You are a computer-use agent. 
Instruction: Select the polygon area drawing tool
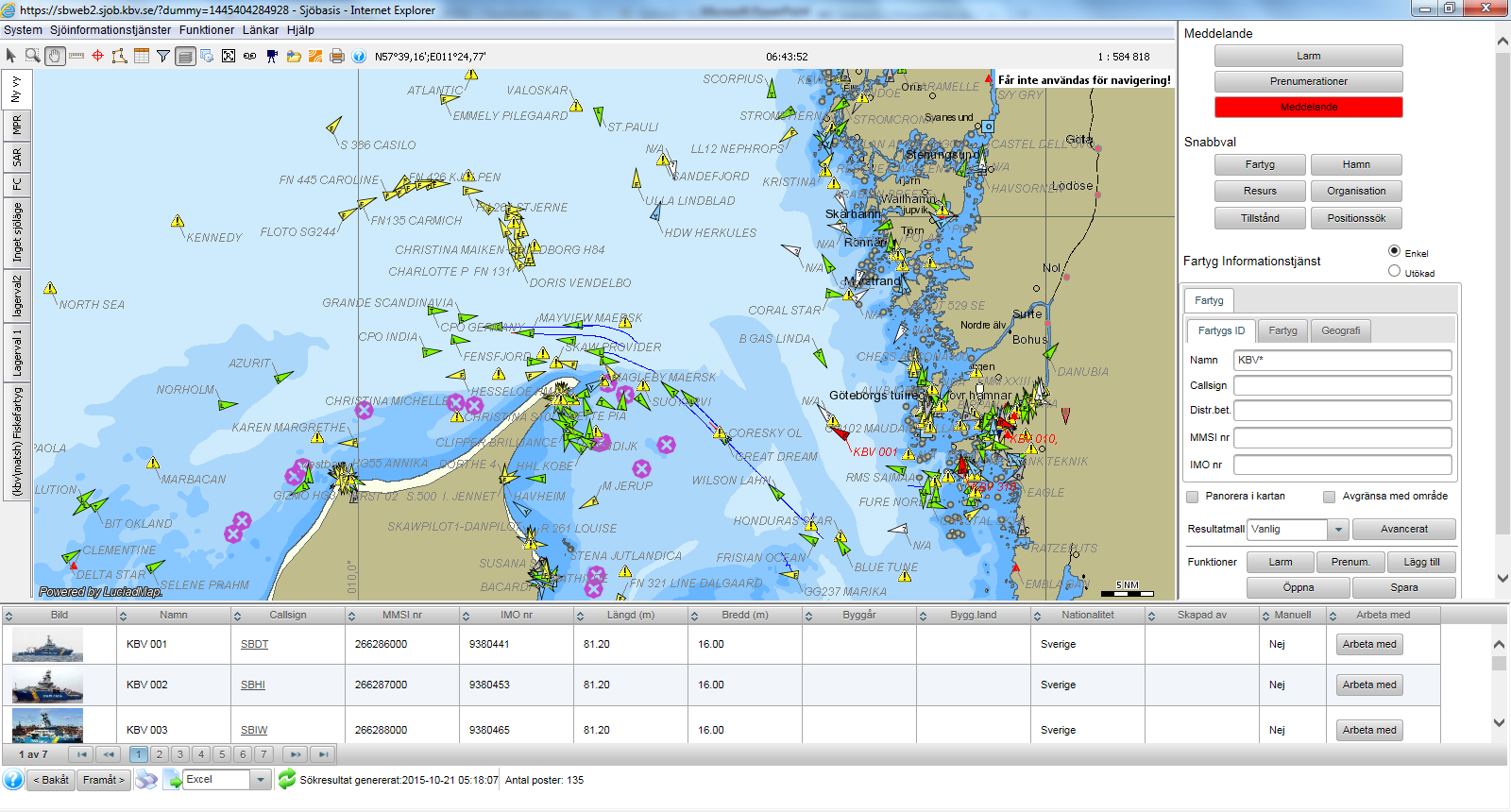pos(119,57)
